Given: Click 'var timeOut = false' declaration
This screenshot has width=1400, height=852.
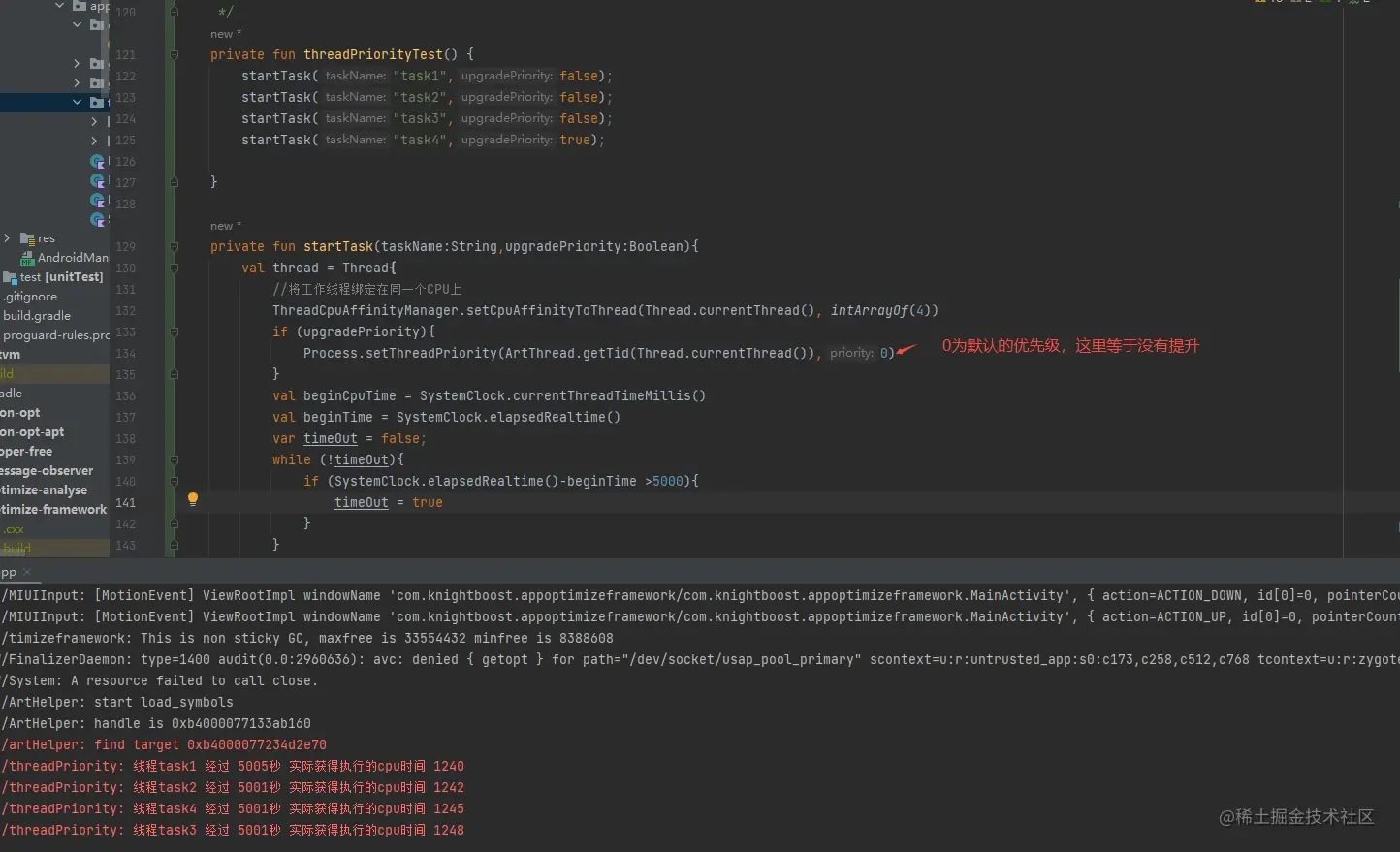Looking at the screenshot, I should pos(349,439).
